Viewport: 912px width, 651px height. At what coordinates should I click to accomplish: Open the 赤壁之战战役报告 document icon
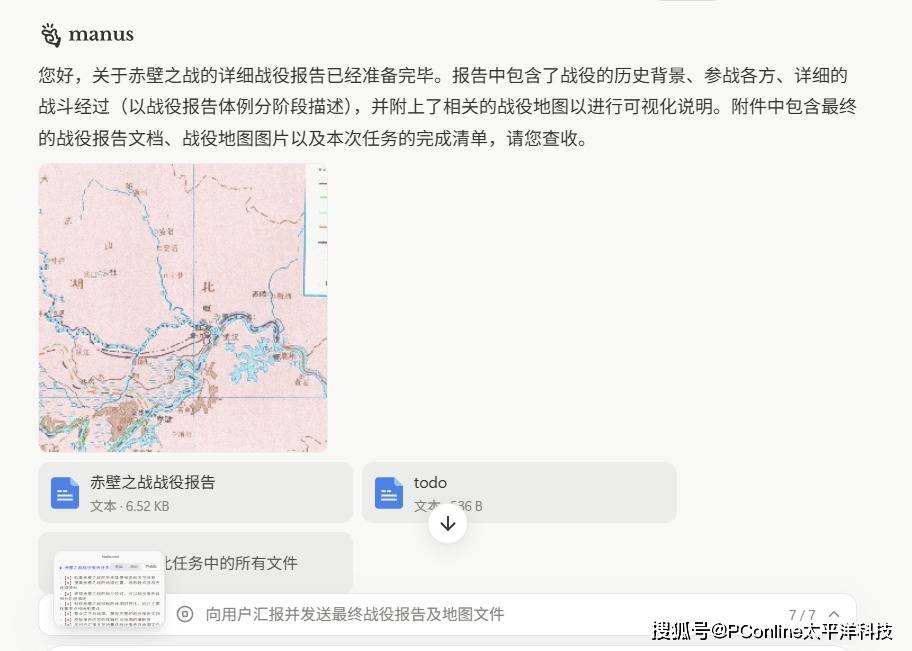[65, 493]
